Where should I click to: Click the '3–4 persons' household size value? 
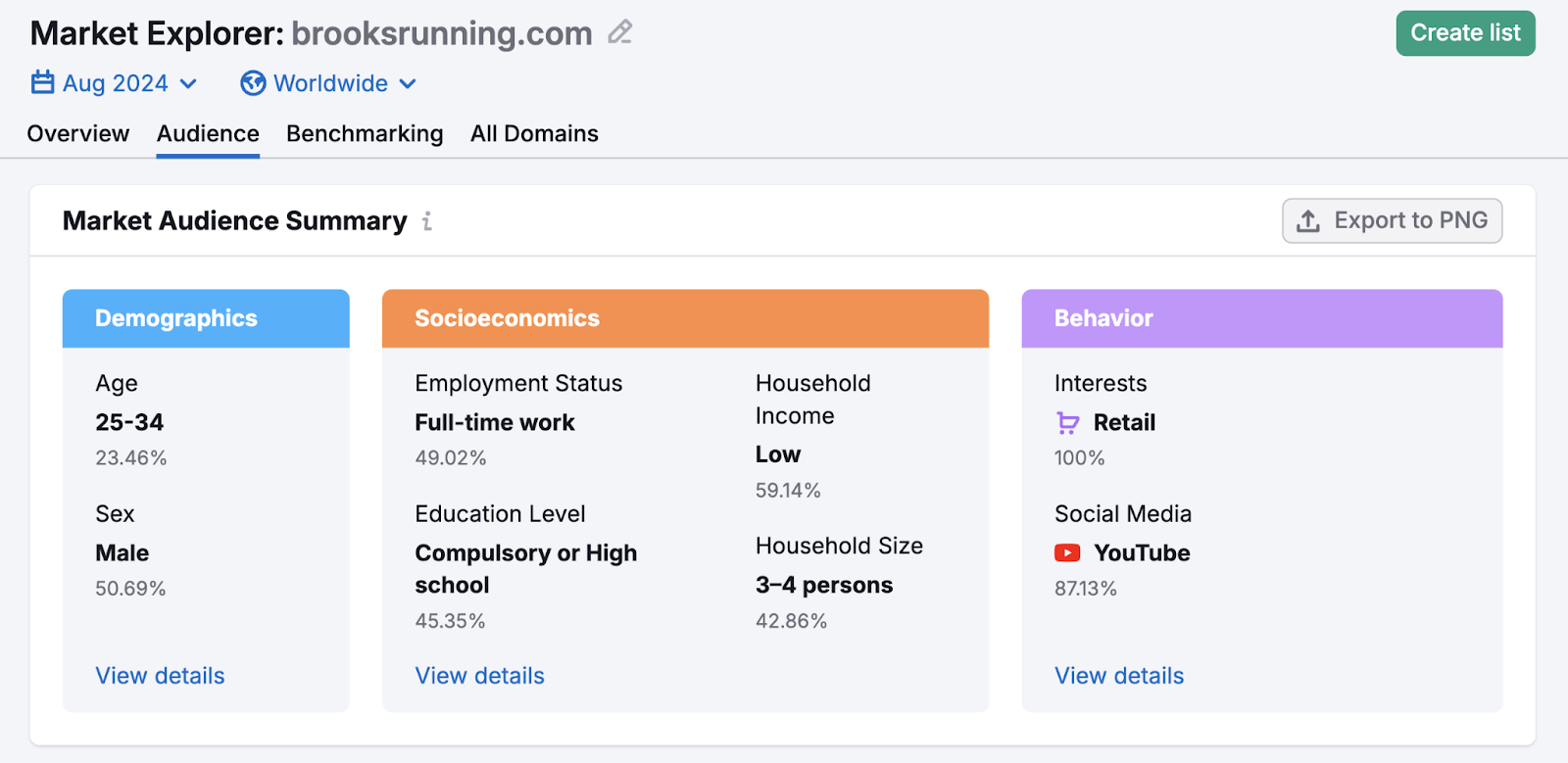coord(824,586)
